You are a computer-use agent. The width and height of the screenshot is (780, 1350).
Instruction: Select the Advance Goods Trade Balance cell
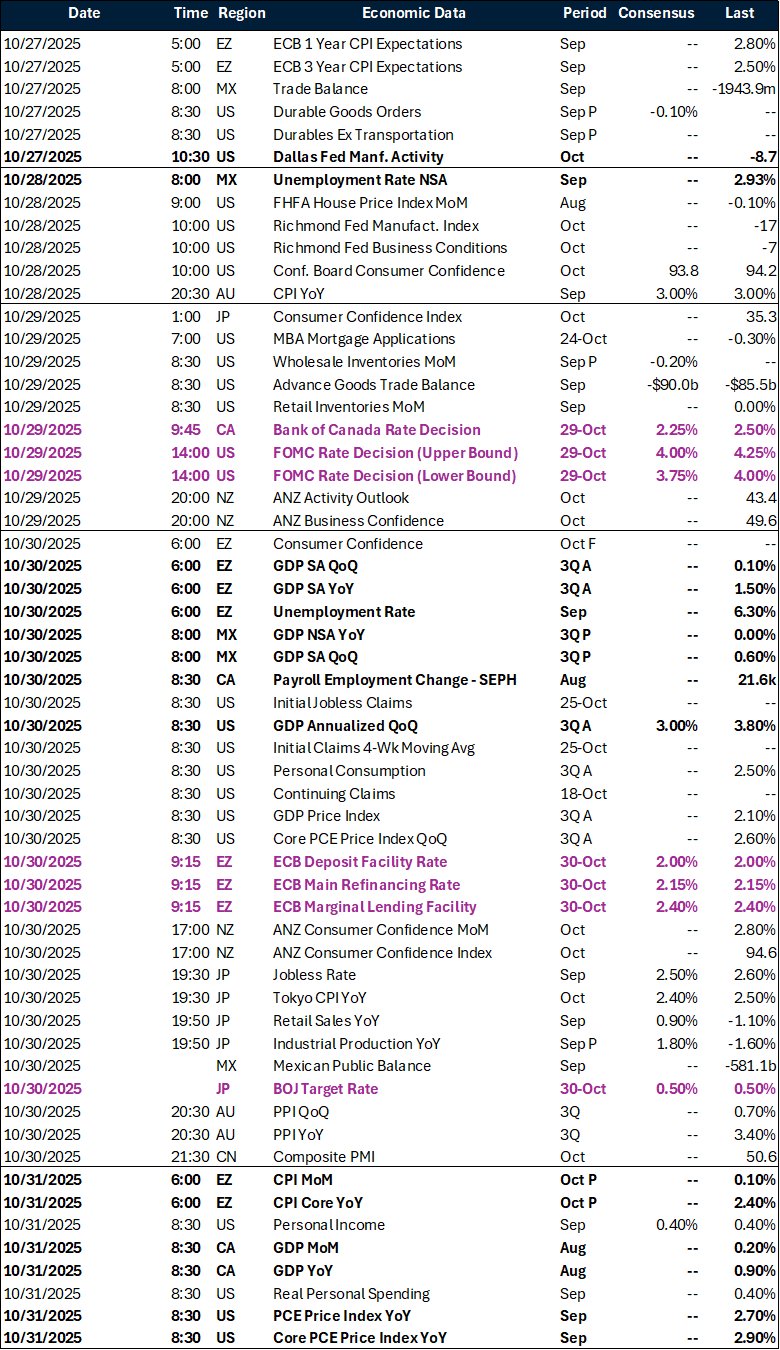coord(374,385)
